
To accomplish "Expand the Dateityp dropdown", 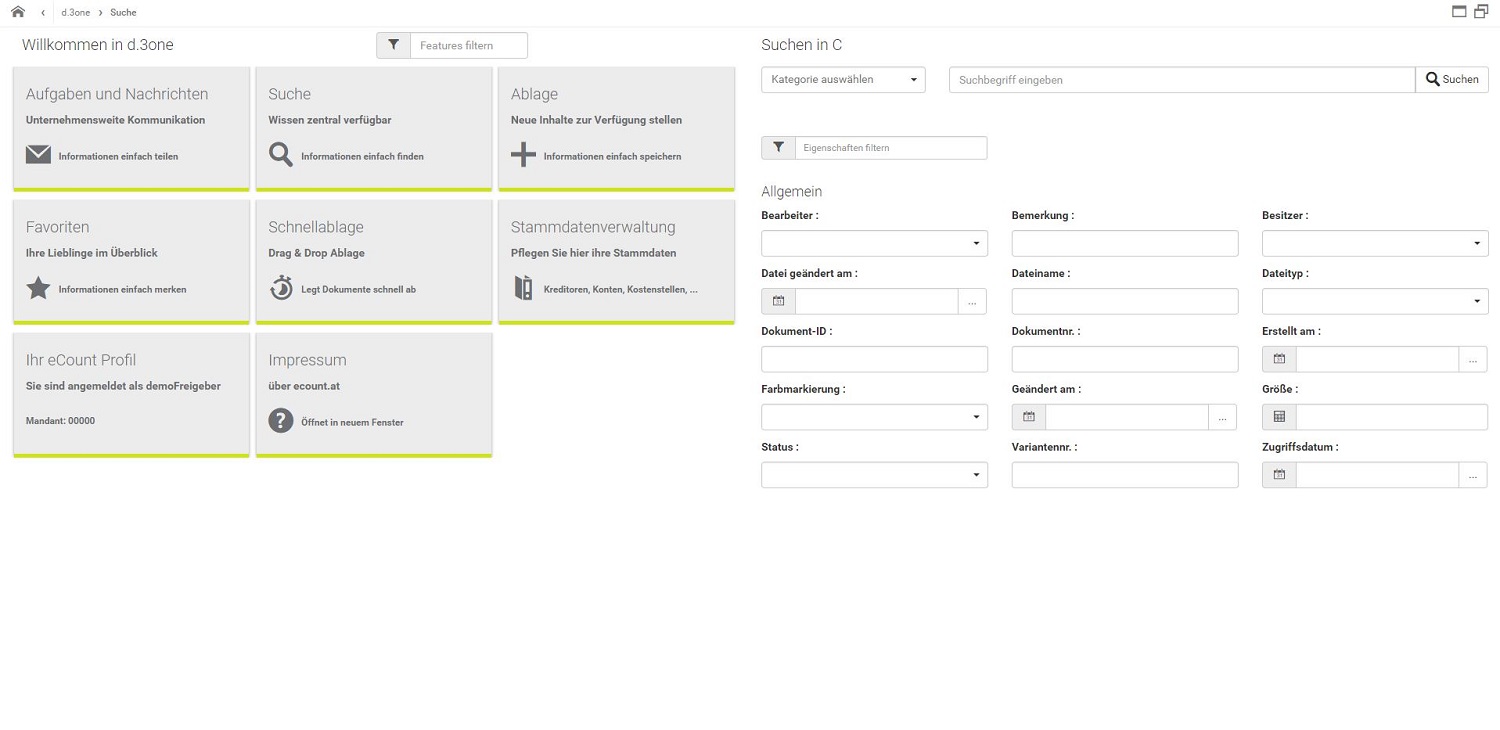I will [x=1375, y=301].
